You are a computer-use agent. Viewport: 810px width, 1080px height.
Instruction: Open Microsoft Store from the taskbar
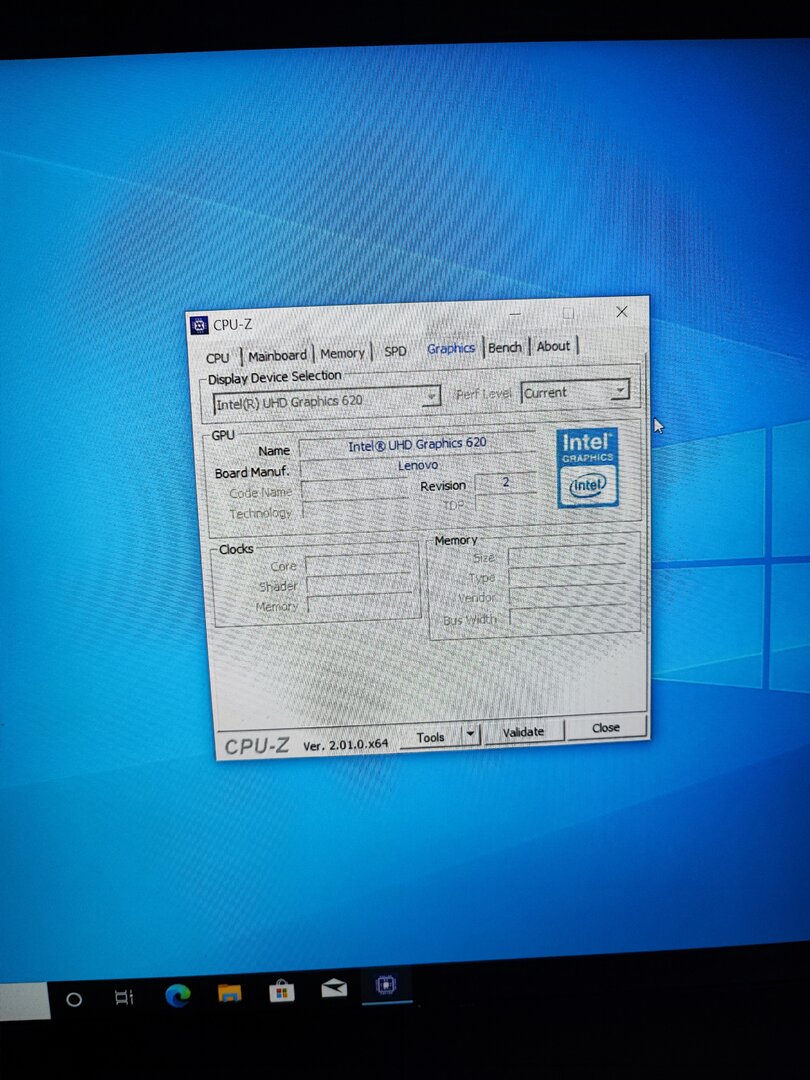(282, 991)
